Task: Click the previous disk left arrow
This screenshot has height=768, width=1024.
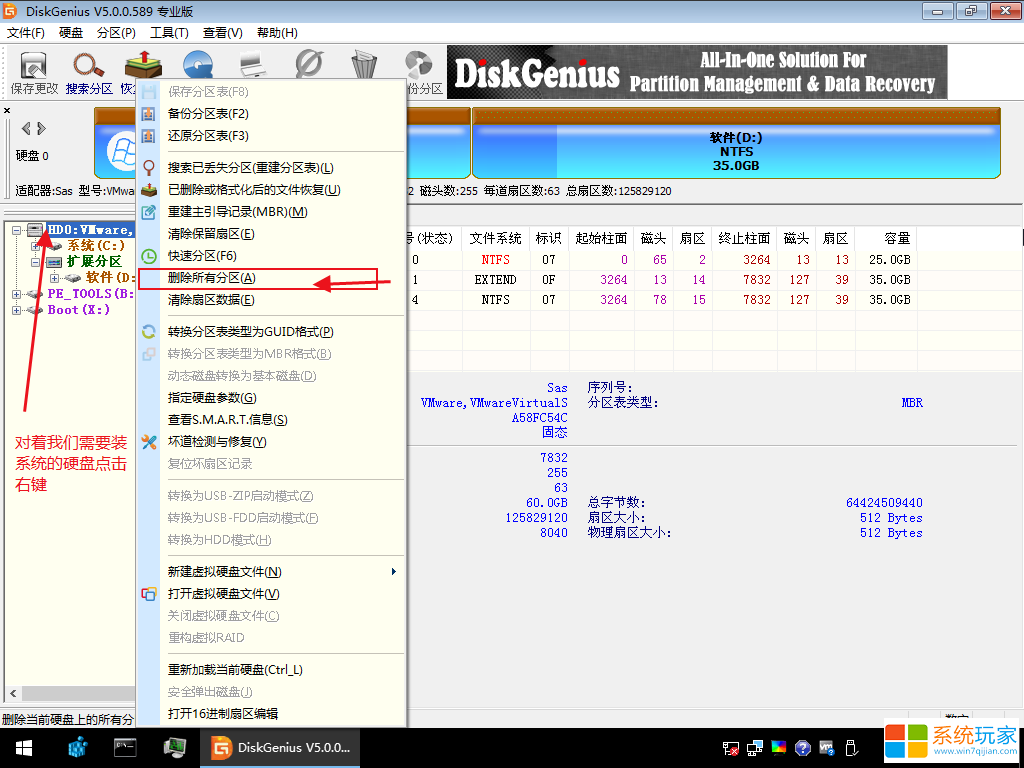Action: click(26, 128)
